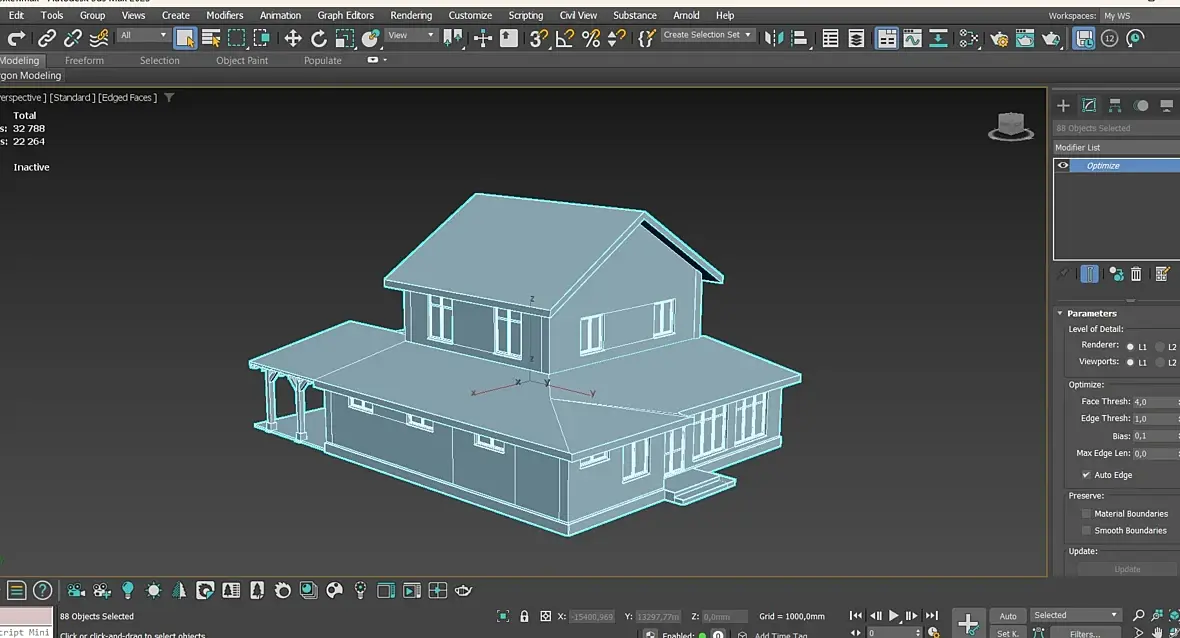Switch to the Freeform ribbon tab

point(84,60)
